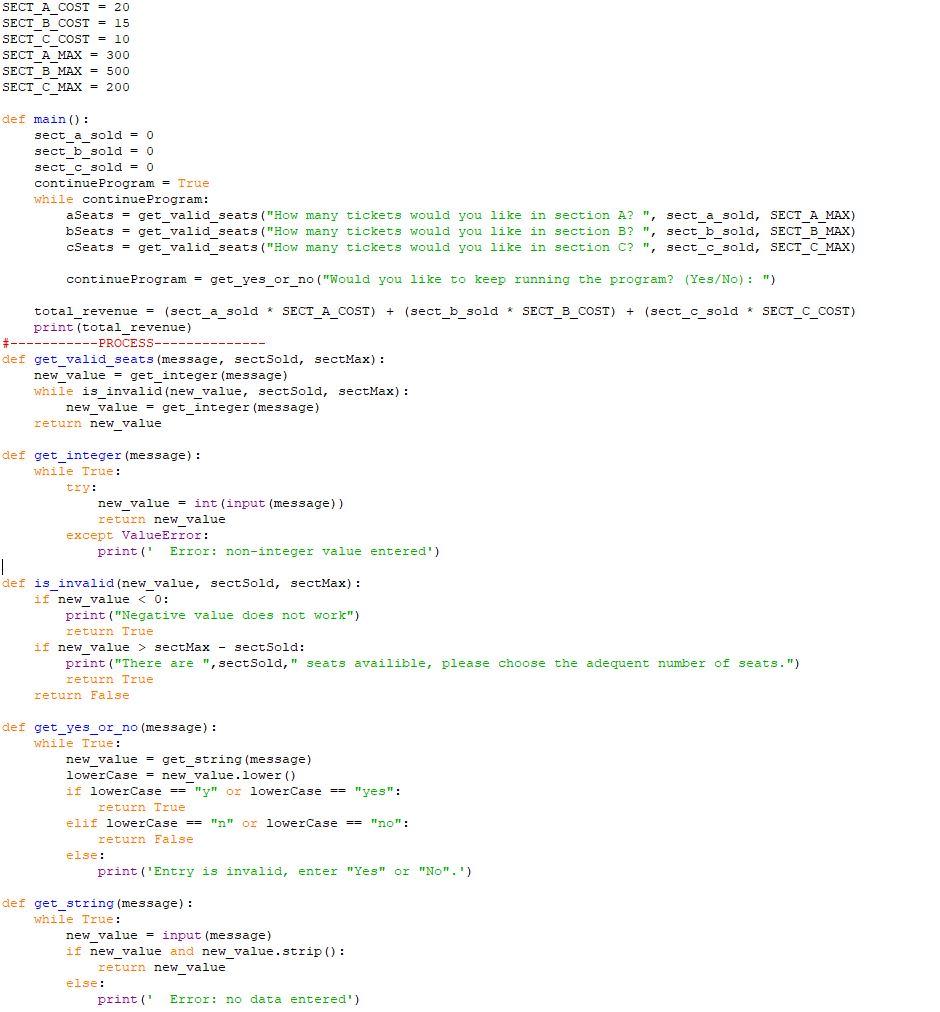The height and width of the screenshot is (1012, 940).
Task: Click the no data entered error string
Action: tap(250, 999)
